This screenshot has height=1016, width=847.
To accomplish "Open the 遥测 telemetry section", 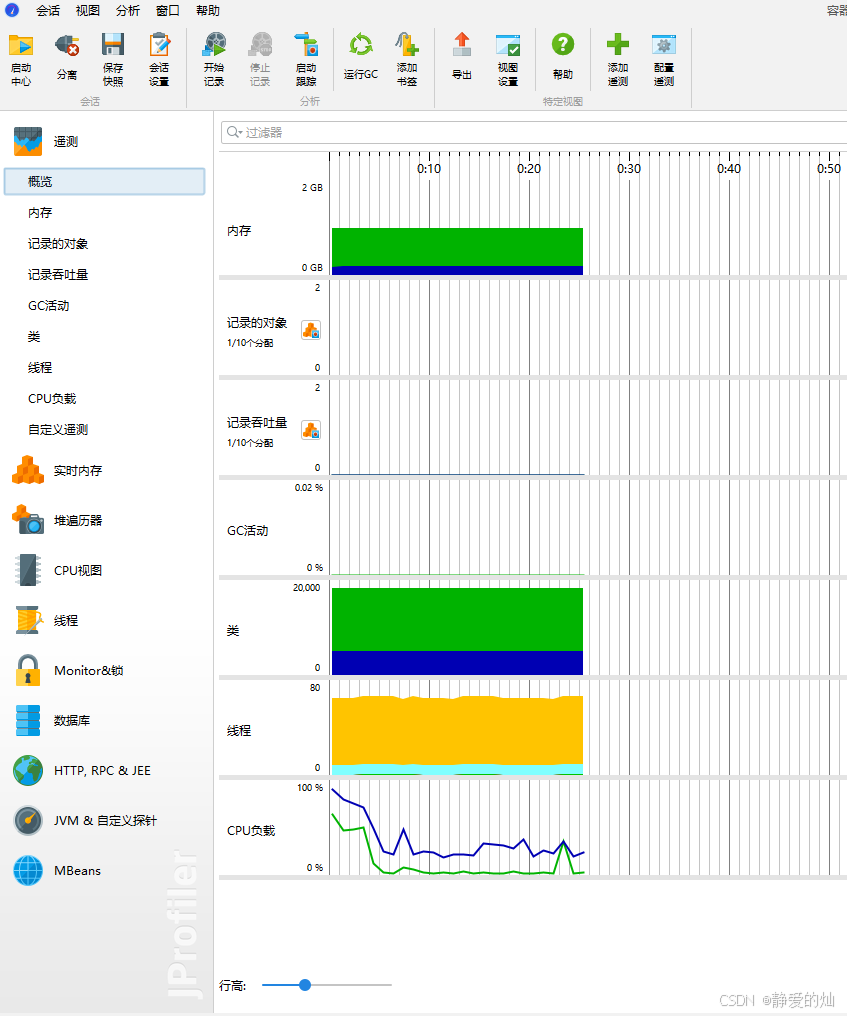I will [45, 141].
